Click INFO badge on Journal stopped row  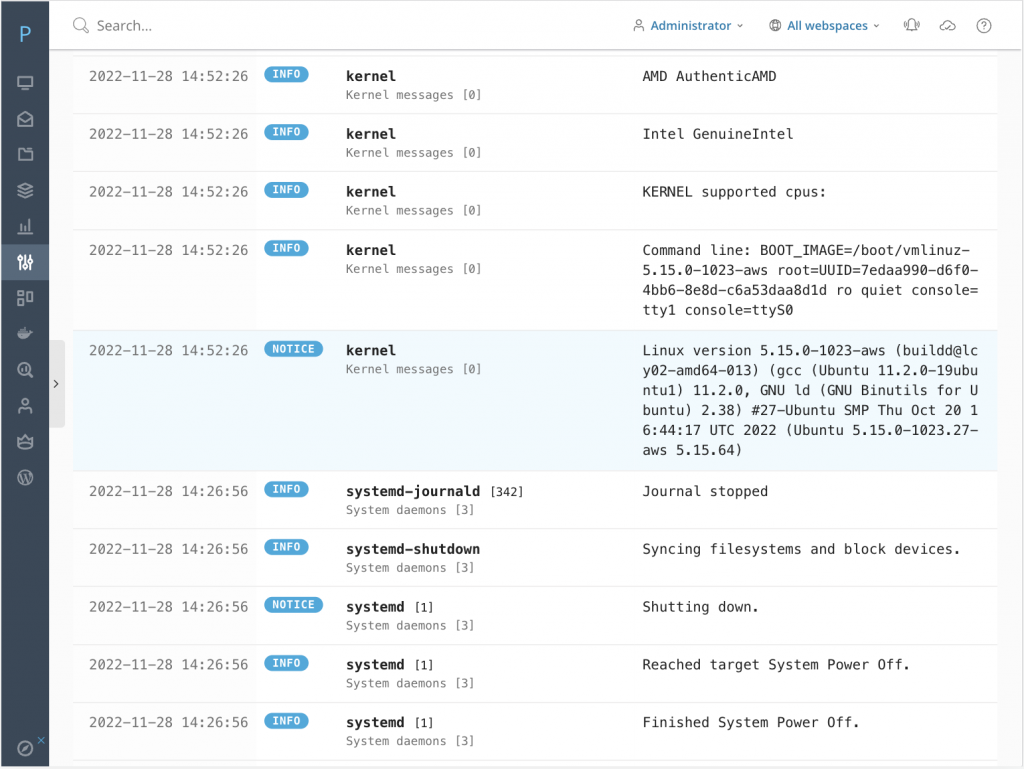[286, 489]
